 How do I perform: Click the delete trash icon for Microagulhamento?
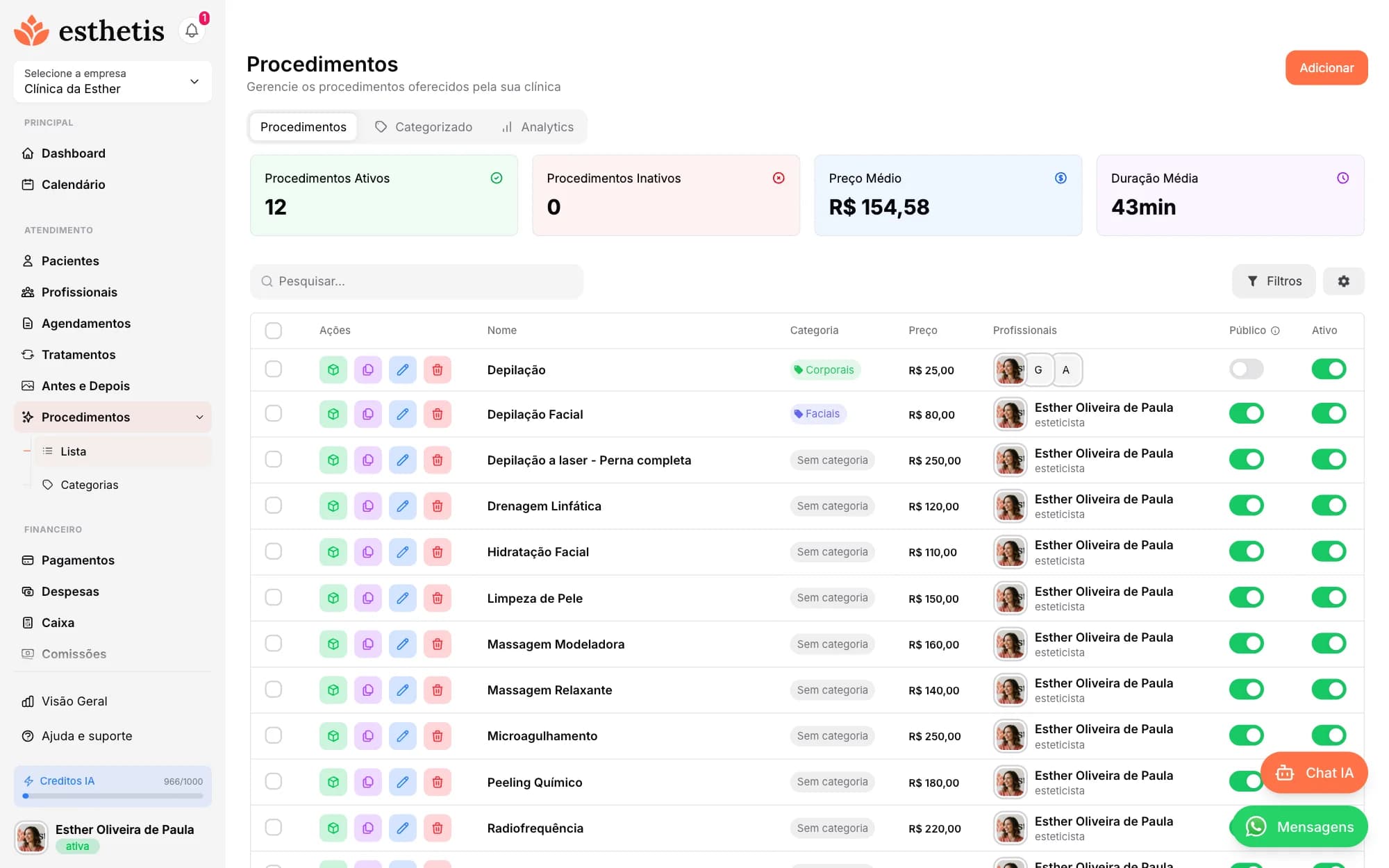coord(438,736)
